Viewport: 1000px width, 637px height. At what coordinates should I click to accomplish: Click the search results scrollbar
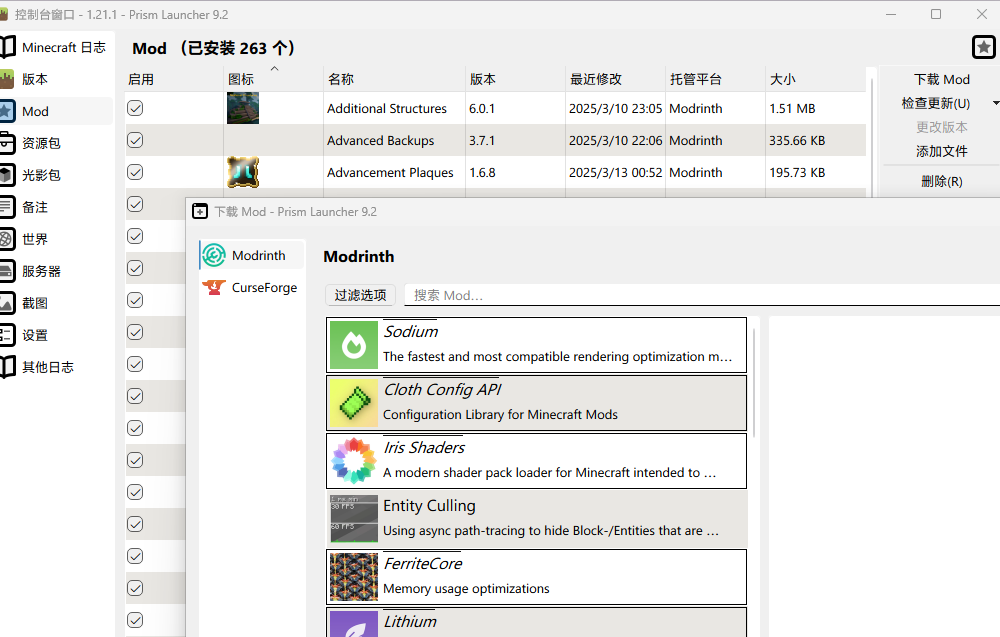click(x=754, y=383)
